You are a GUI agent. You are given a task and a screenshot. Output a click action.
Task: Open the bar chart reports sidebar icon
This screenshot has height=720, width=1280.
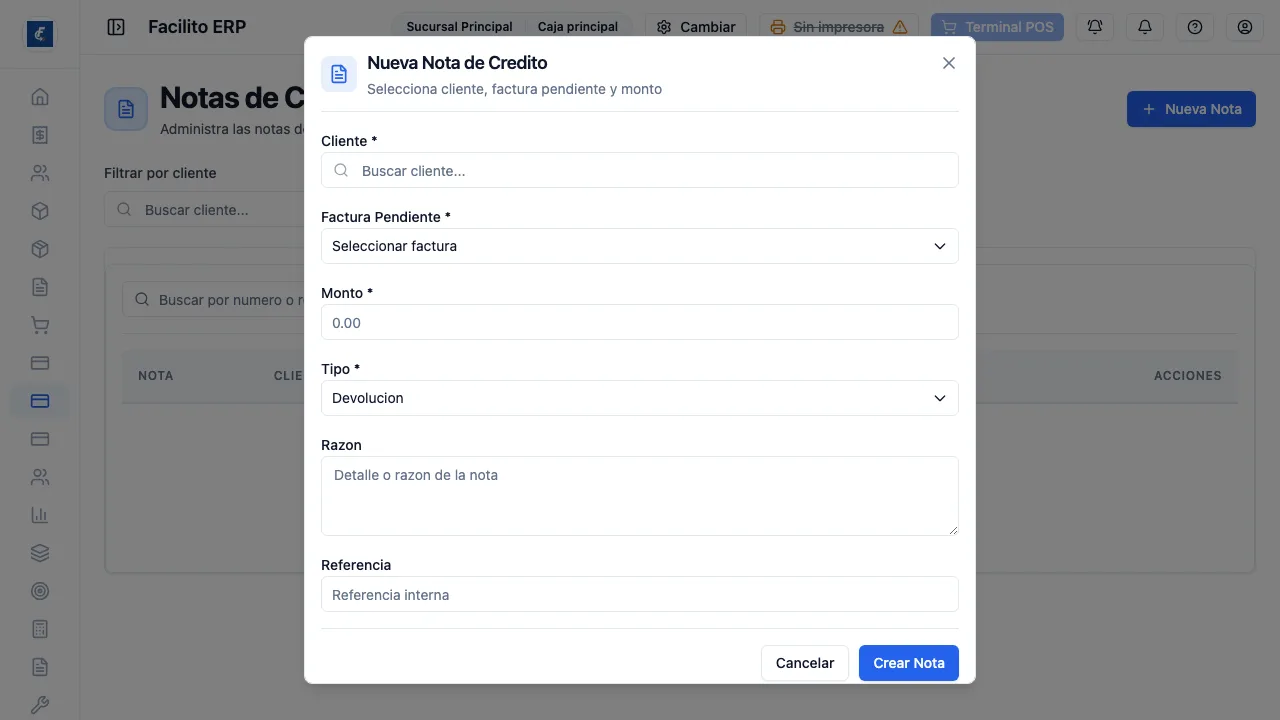40,515
